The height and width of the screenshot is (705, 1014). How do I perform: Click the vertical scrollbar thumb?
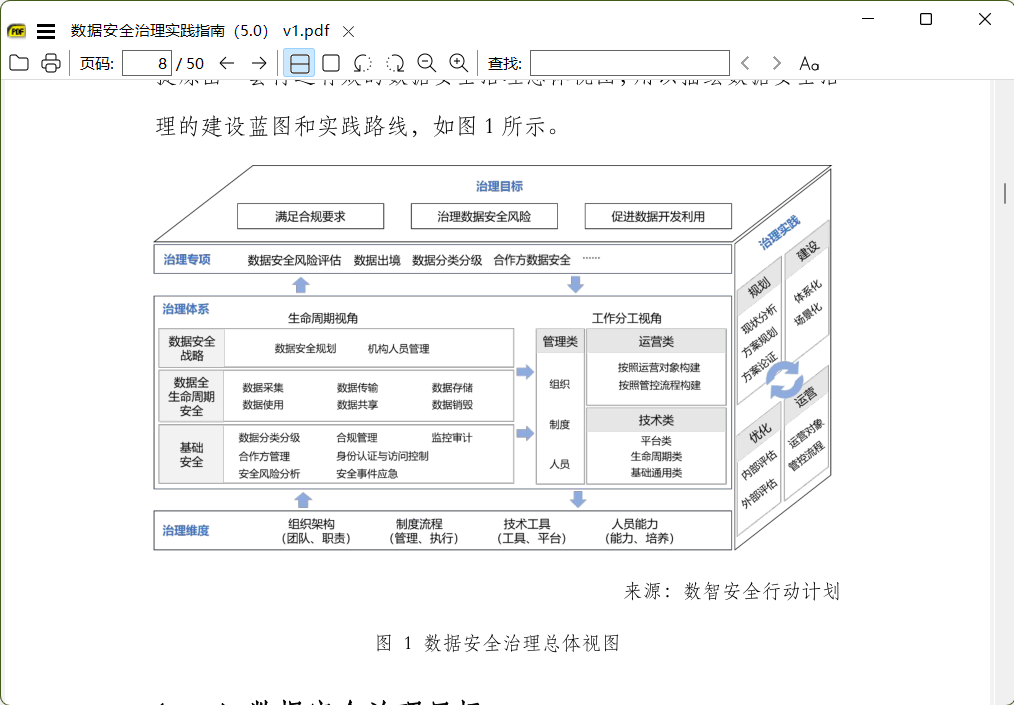click(1005, 193)
